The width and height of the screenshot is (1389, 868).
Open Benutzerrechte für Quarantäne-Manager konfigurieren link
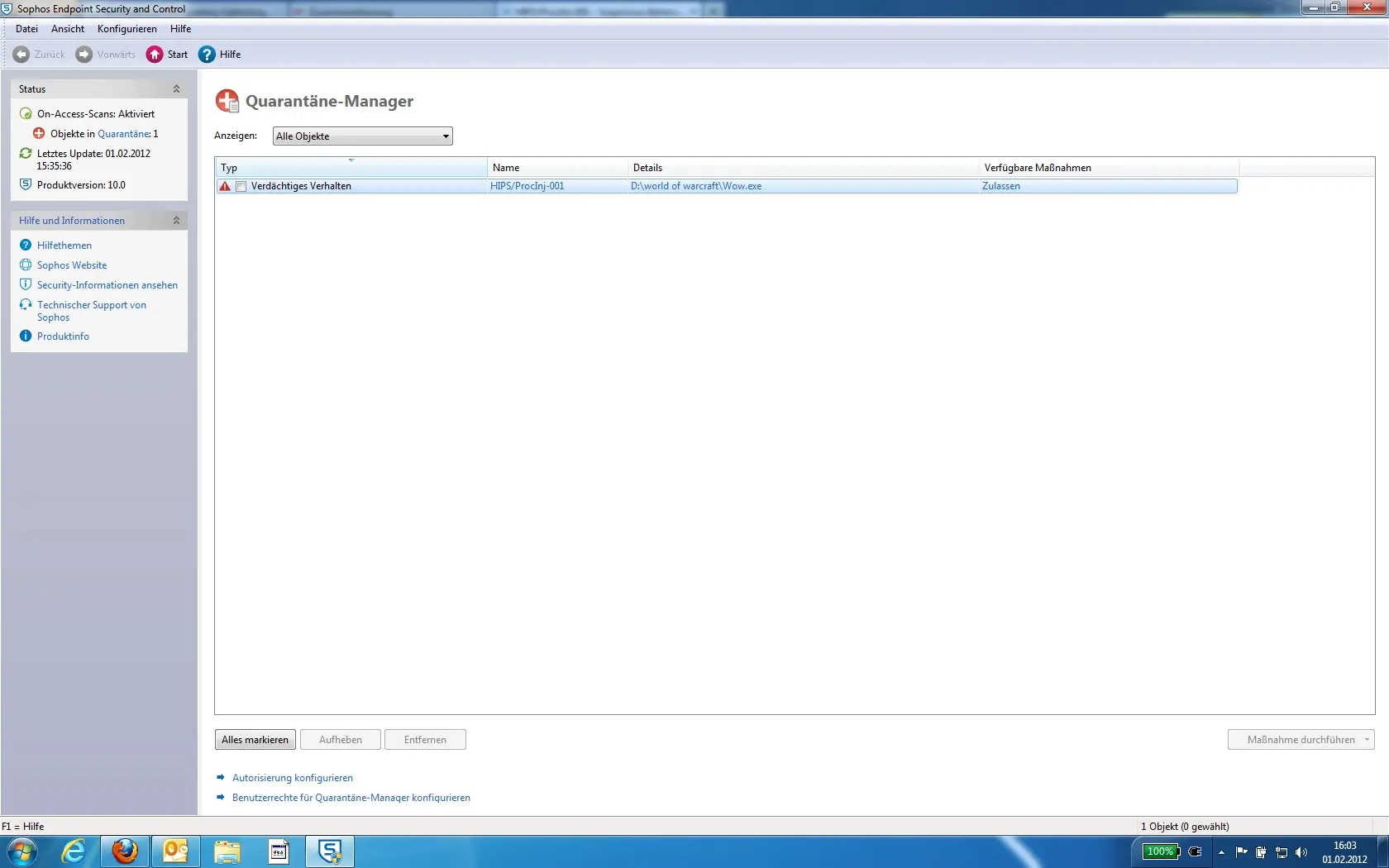[351, 798]
